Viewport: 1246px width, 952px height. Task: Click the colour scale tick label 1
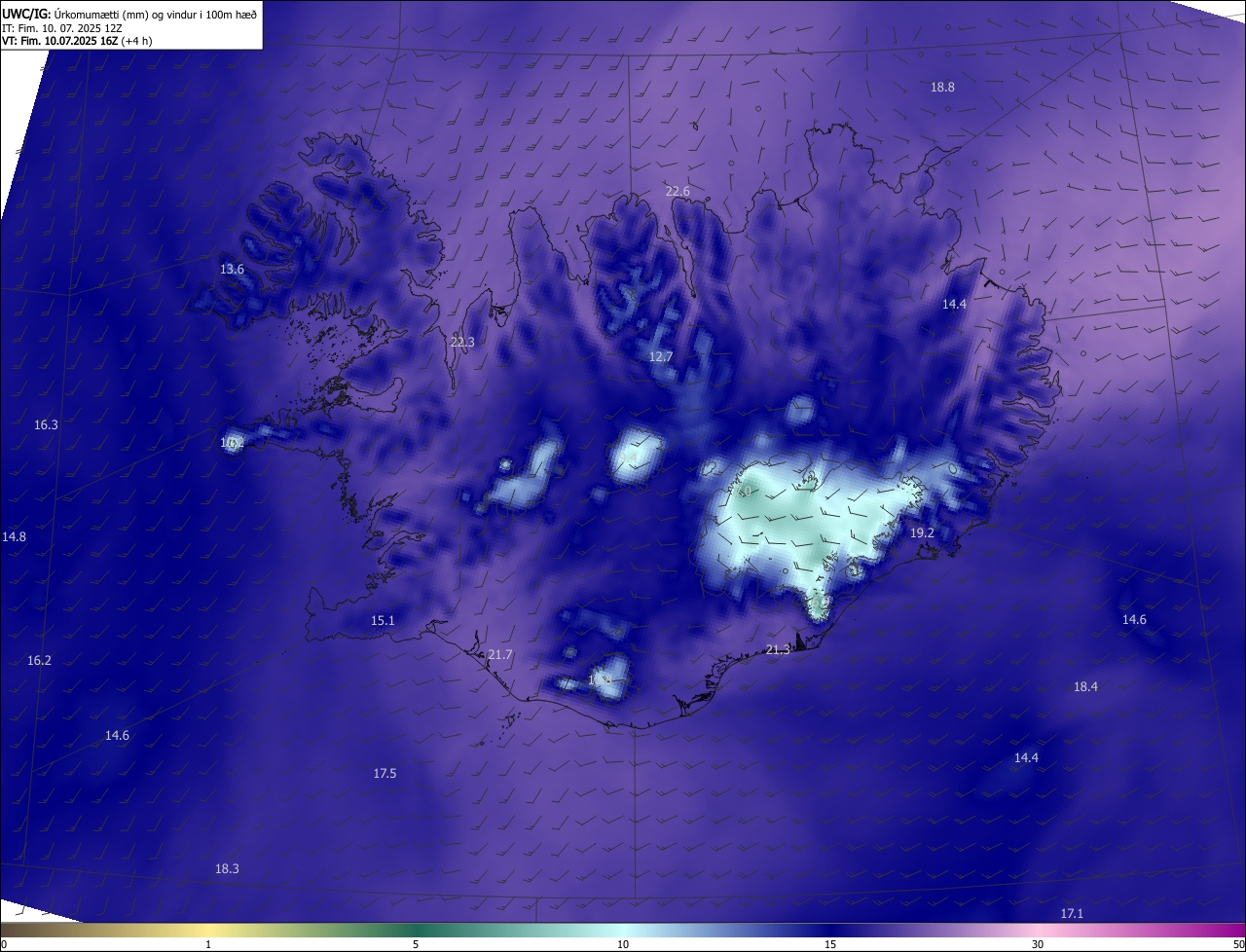209,944
